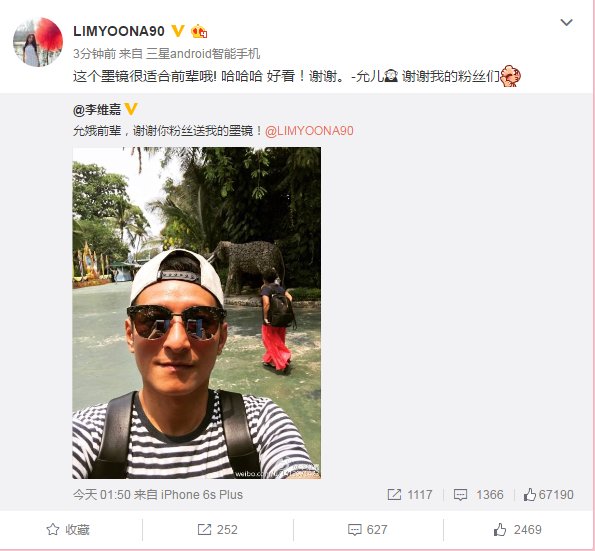The width and height of the screenshot is (595, 551).
Task: Click the 收藏 star favorite button
Action: click(x=68, y=529)
